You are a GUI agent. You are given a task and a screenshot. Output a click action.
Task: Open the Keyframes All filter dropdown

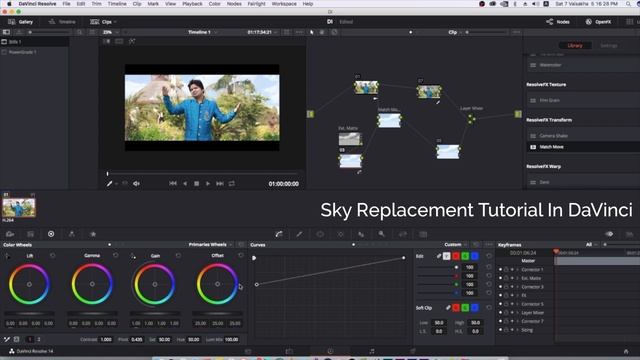tap(596, 245)
